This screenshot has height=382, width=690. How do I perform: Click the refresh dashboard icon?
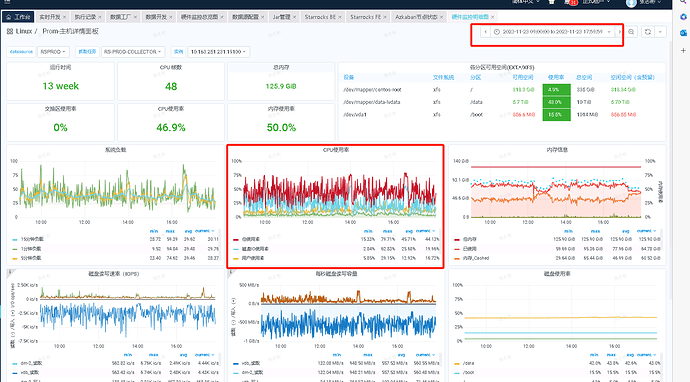[648, 32]
